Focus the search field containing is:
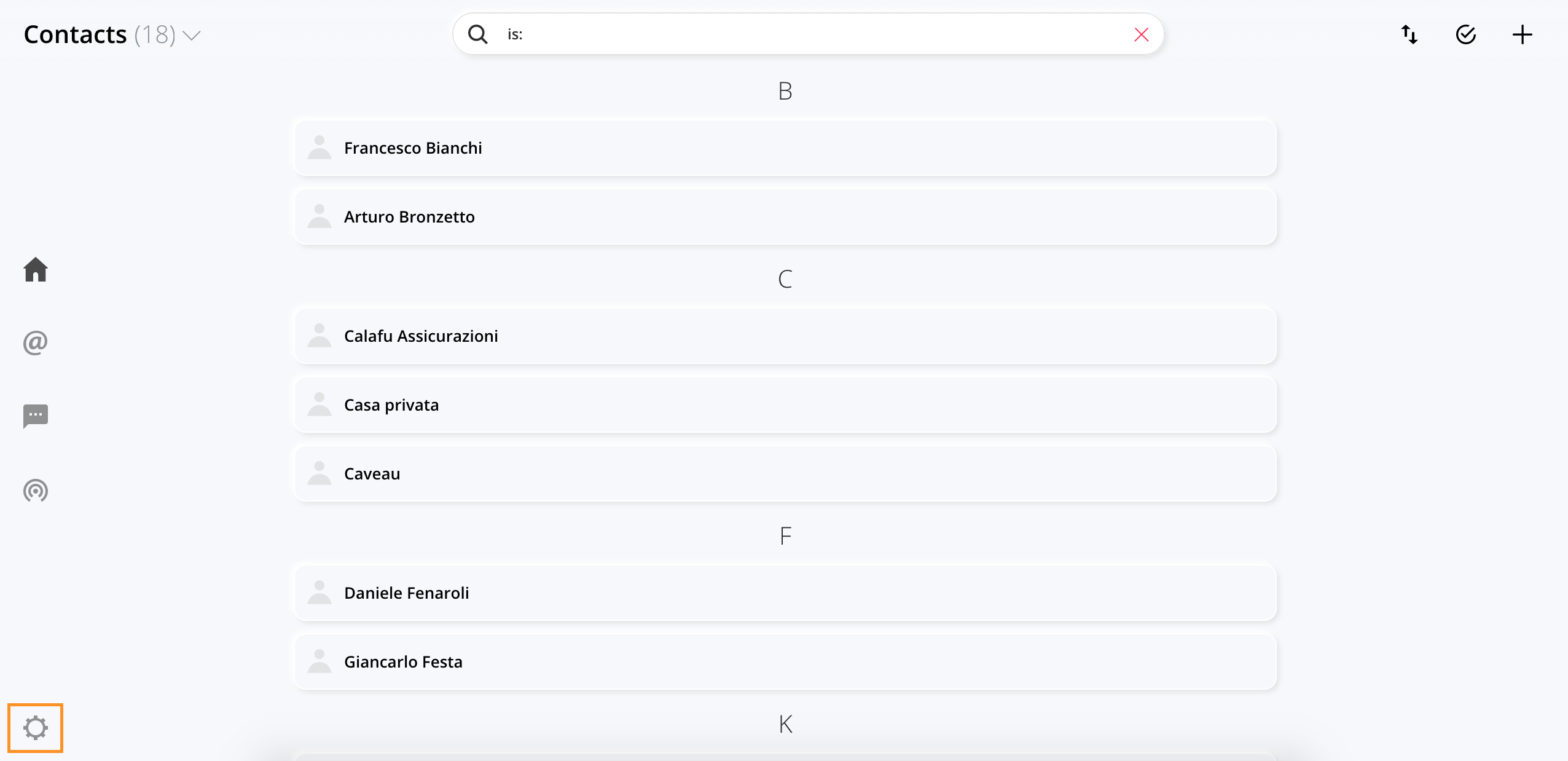This screenshot has height=761, width=1568. [x=808, y=34]
